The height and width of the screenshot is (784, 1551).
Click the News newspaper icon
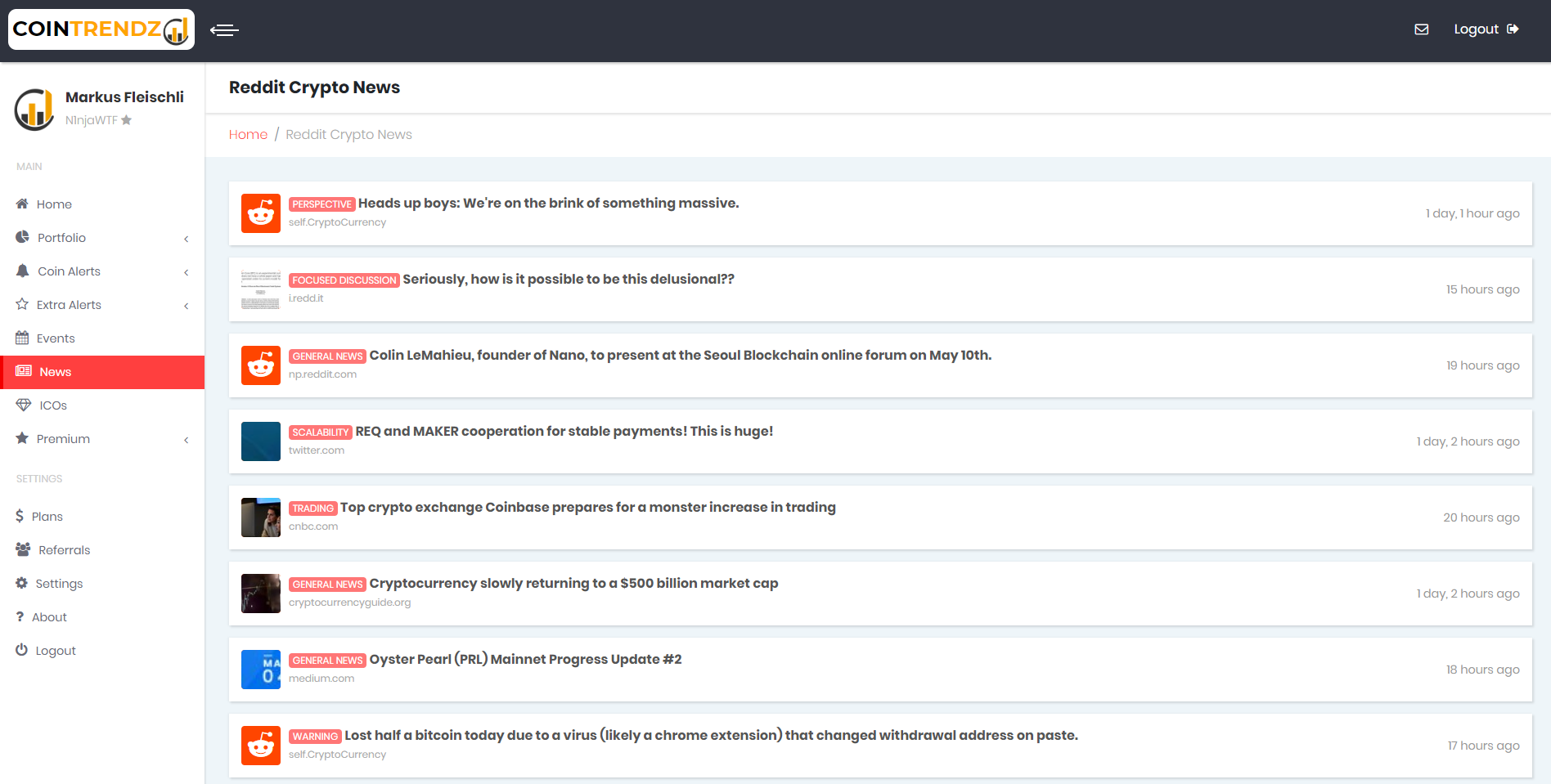24,371
